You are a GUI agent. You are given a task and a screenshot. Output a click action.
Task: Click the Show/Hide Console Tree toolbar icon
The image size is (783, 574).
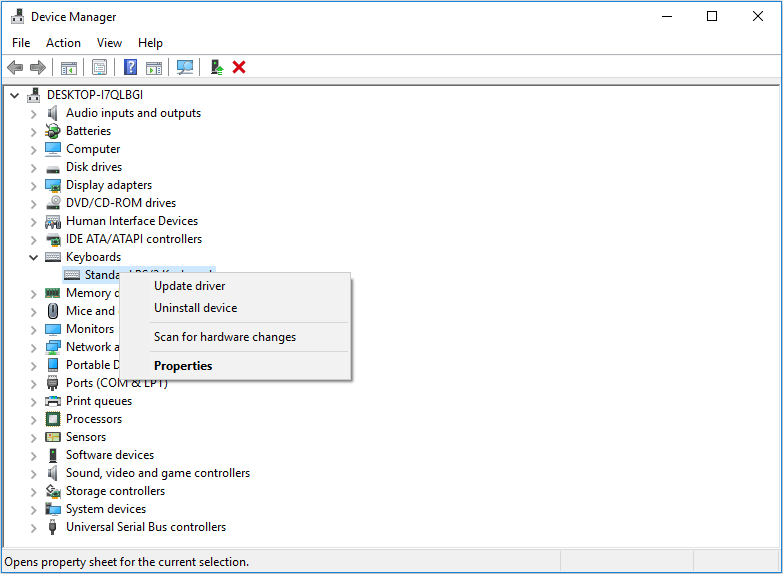point(69,67)
